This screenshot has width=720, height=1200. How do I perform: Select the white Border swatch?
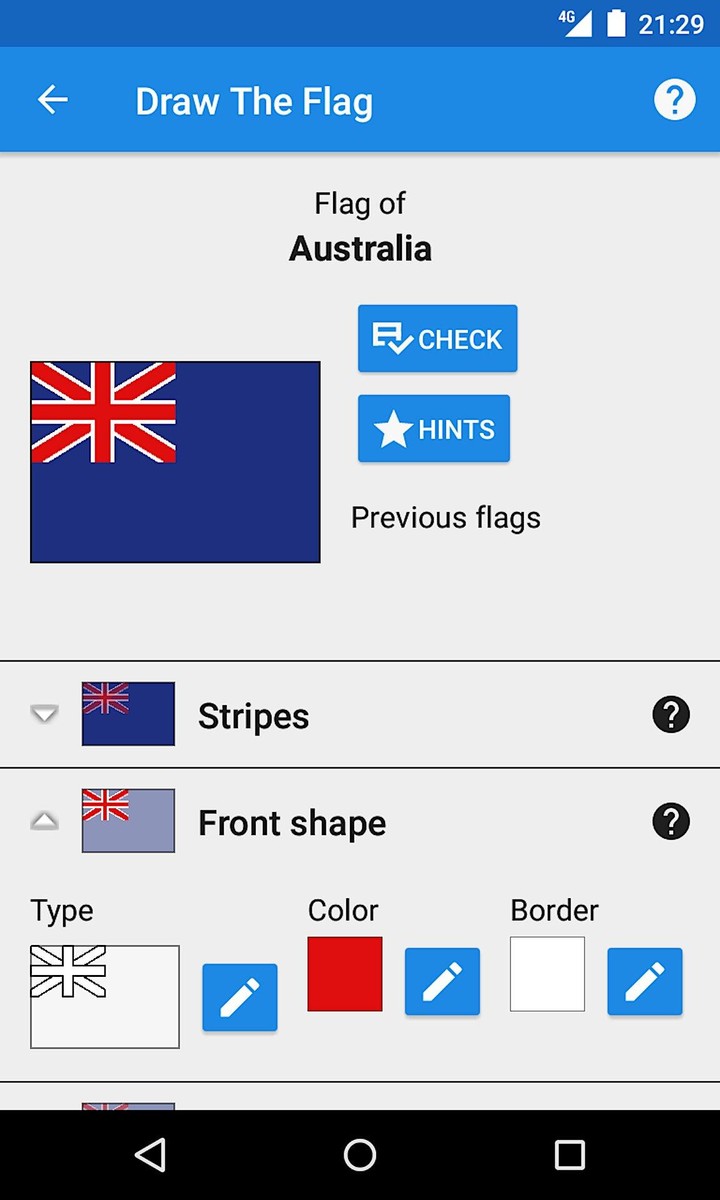[547, 974]
